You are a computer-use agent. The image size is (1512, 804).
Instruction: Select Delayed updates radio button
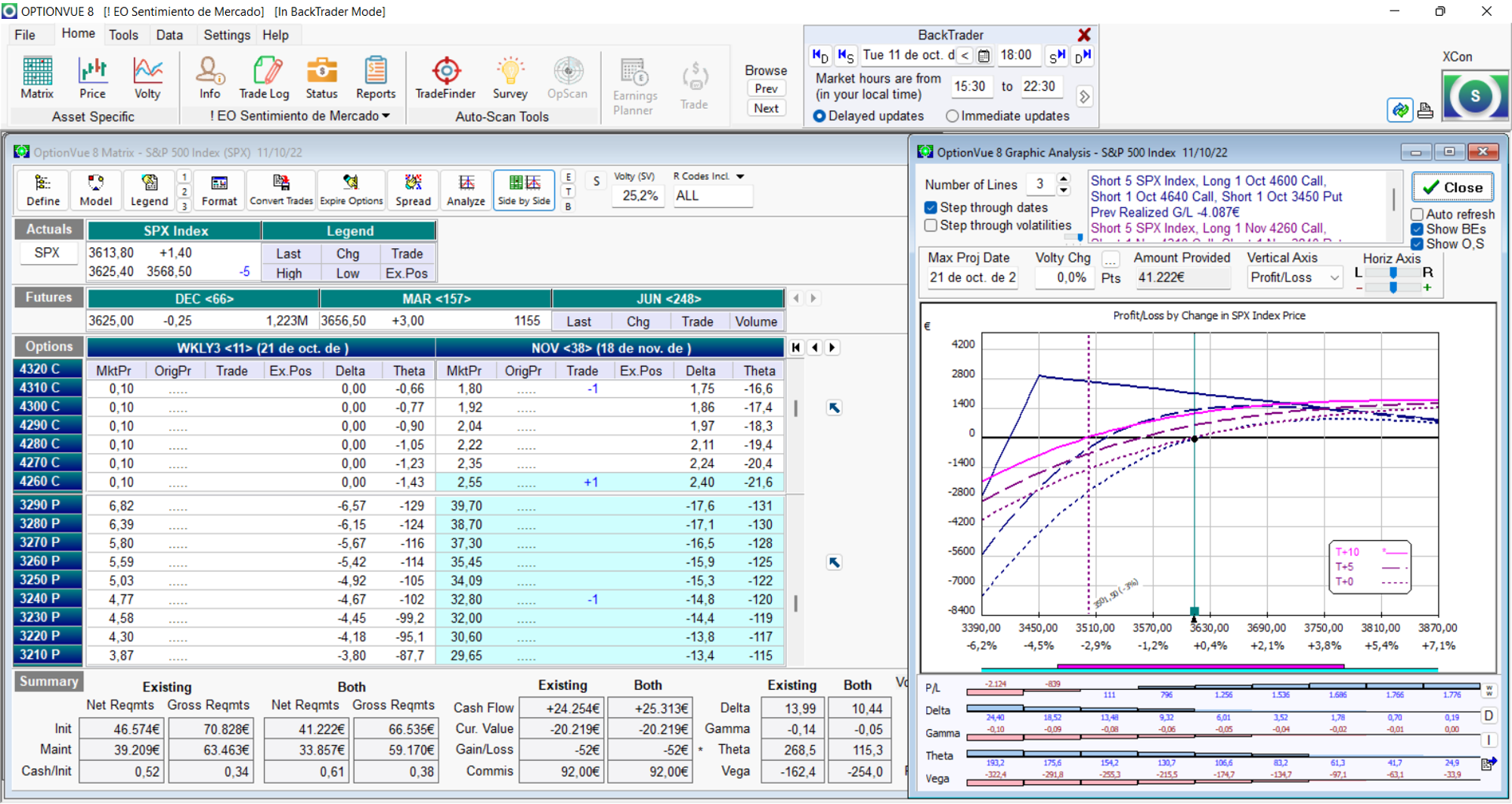pos(820,116)
